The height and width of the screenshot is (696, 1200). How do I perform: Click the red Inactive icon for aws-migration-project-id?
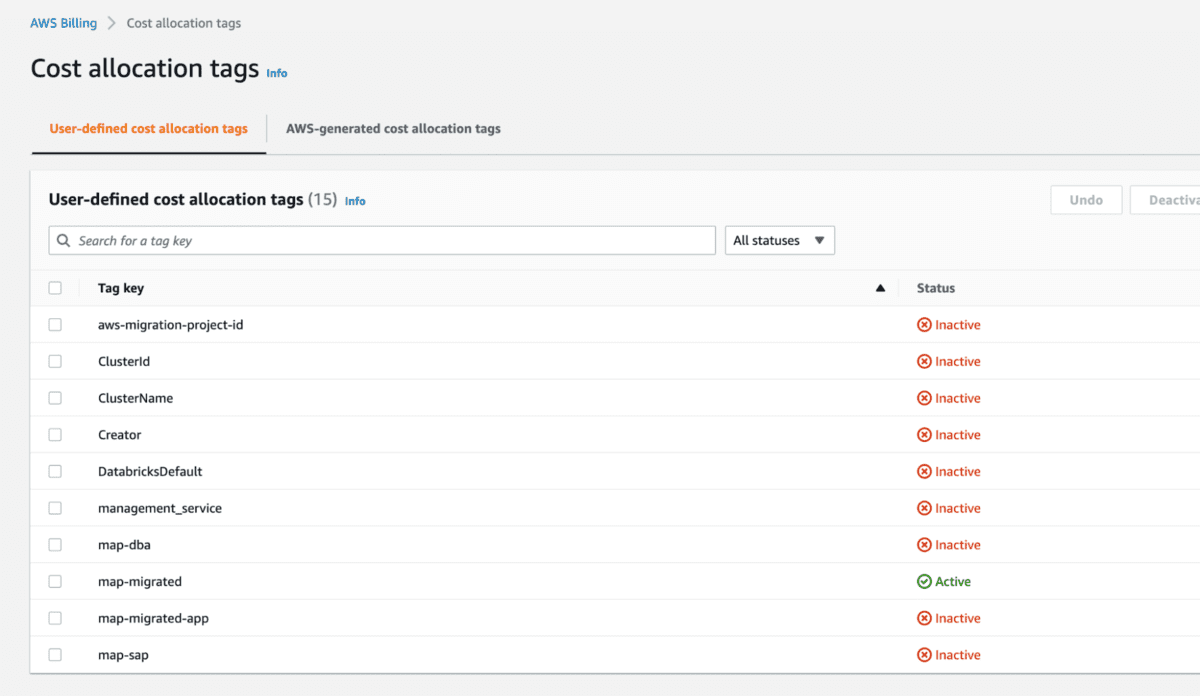(x=924, y=325)
